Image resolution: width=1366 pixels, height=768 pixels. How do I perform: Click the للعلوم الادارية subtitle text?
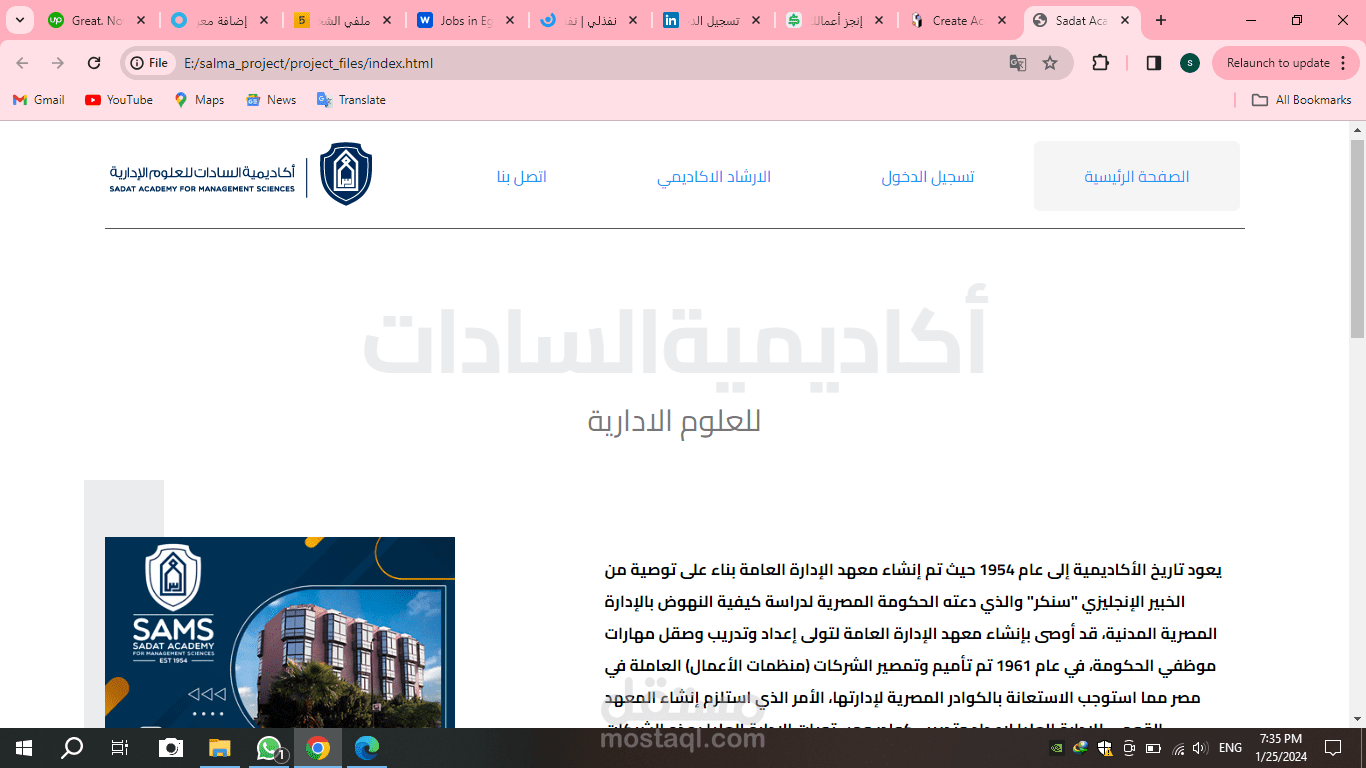674,421
